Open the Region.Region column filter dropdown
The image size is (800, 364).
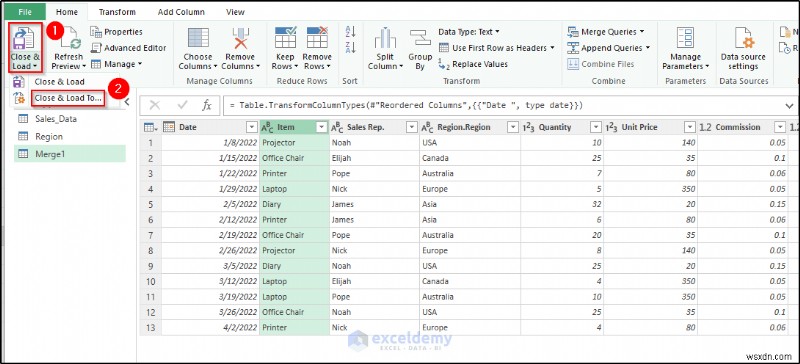513,127
